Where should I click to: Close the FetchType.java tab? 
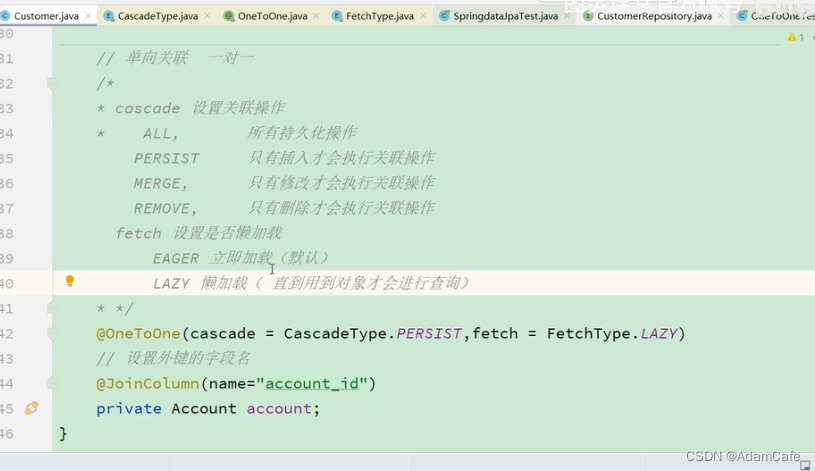[x=423, y=16]
